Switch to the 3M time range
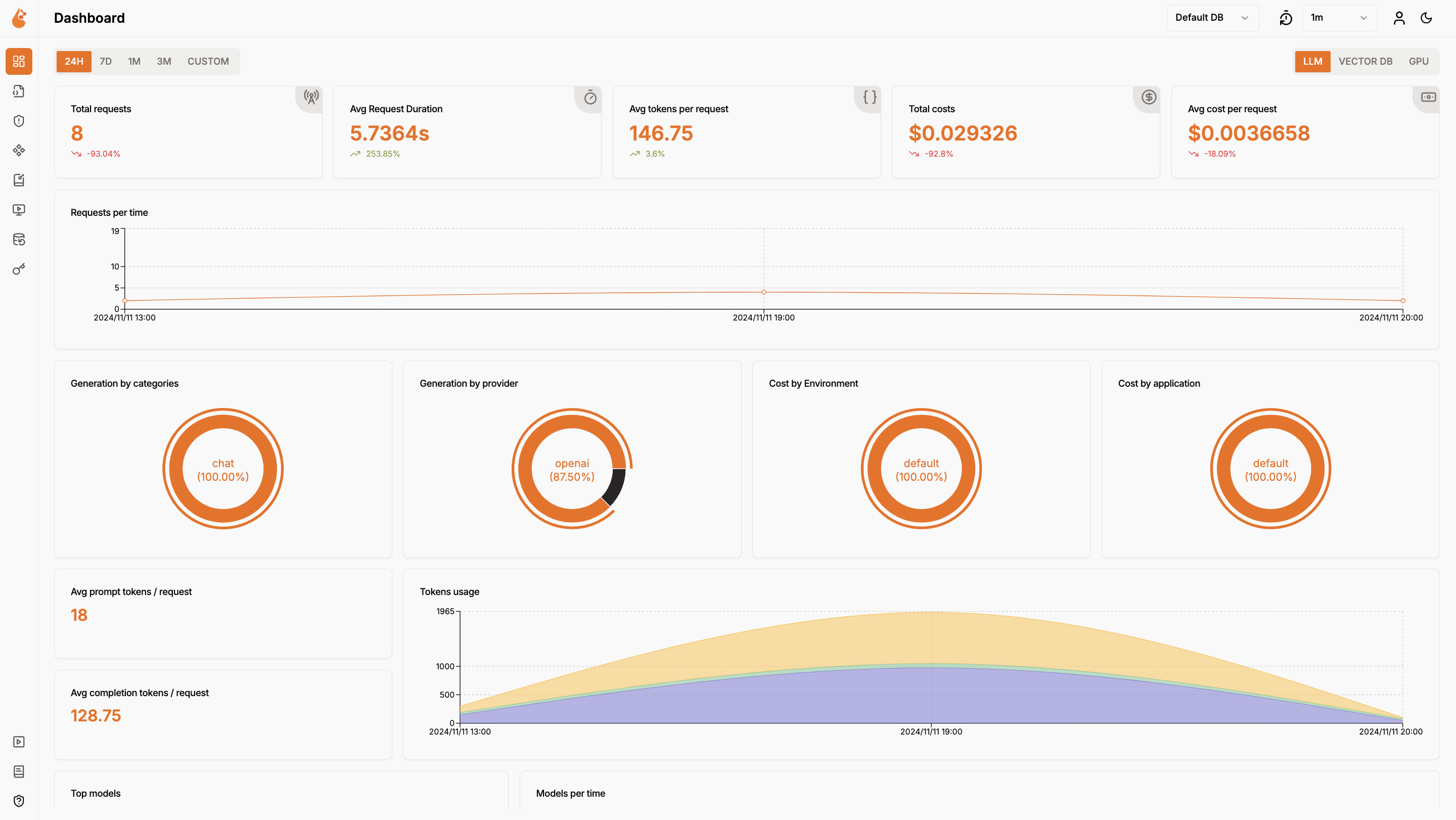This screenshot has height=820, width=1456. pos(163,61)
